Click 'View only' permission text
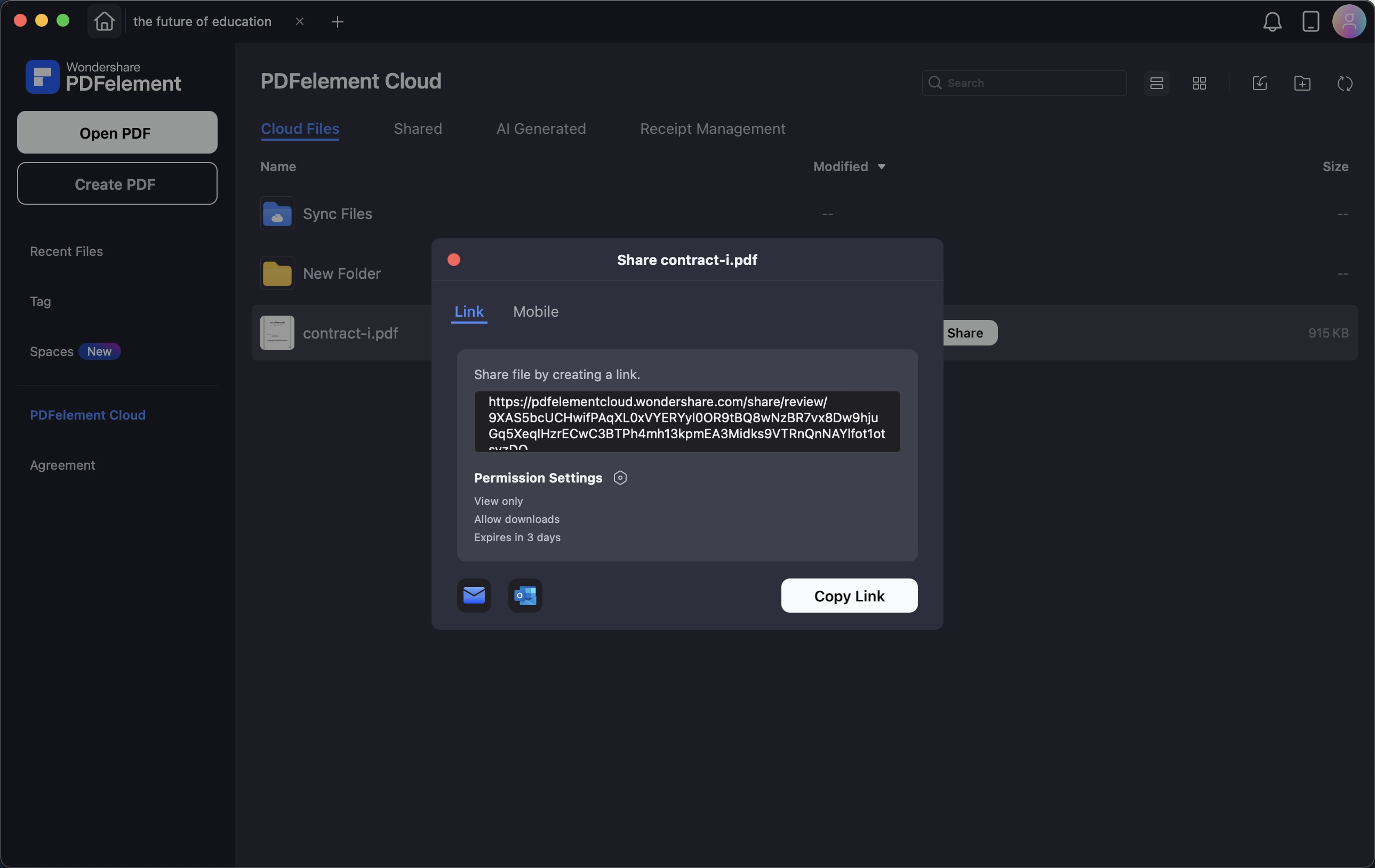 click(499, 501)
